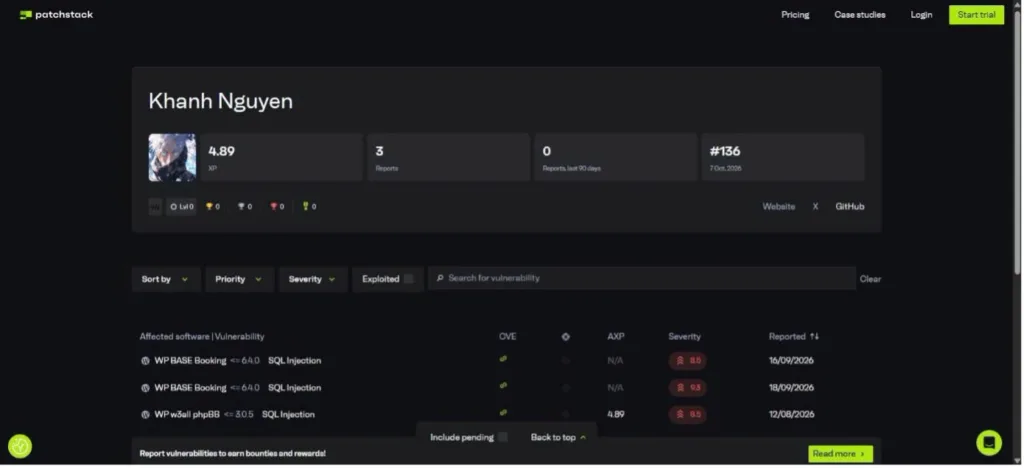1024x468 pixels.
Task: Click the 4.89 AXP value in phpBB row
Action: point(615,414)
